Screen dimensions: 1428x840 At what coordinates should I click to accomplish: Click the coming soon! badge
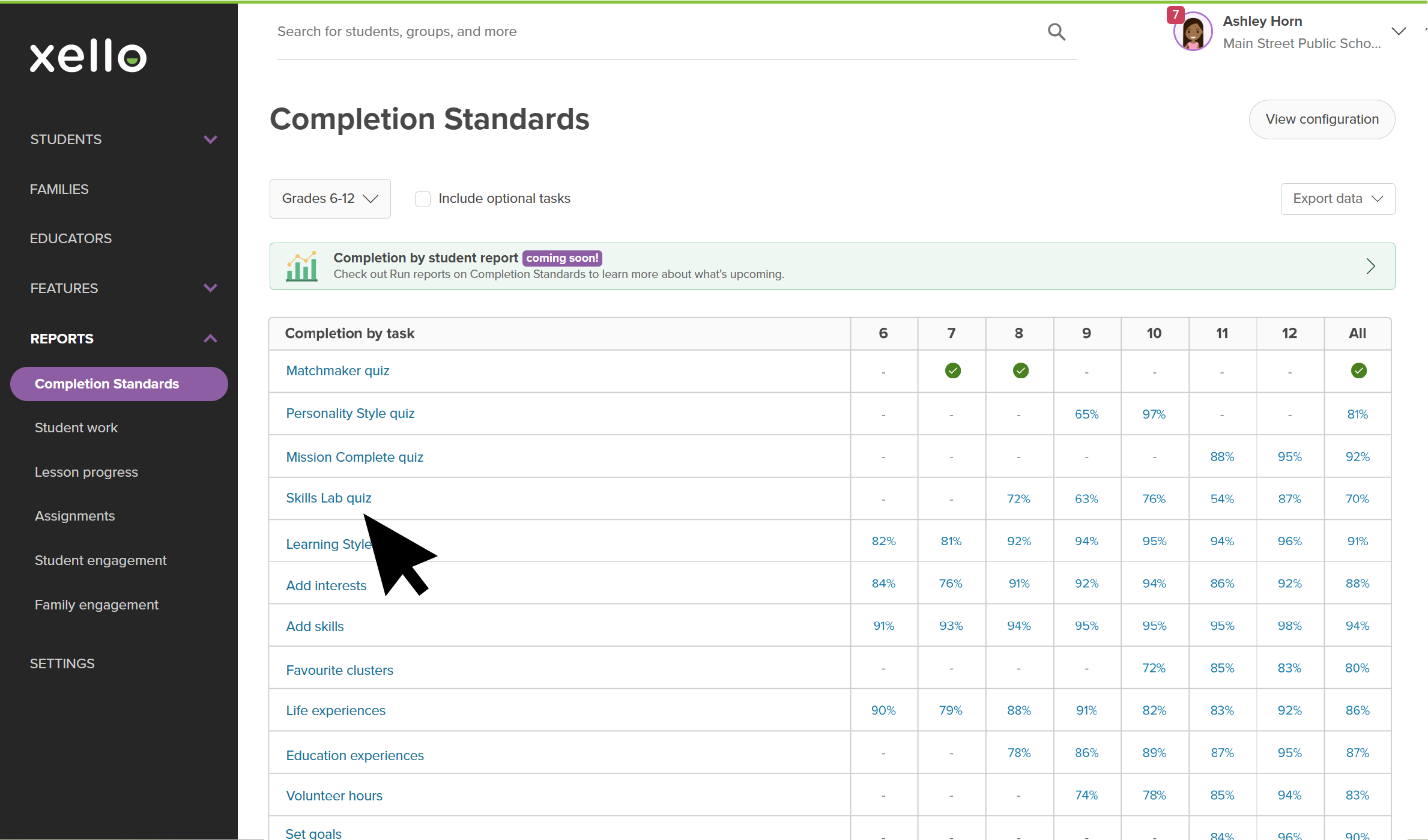click(x=562, y=258)
